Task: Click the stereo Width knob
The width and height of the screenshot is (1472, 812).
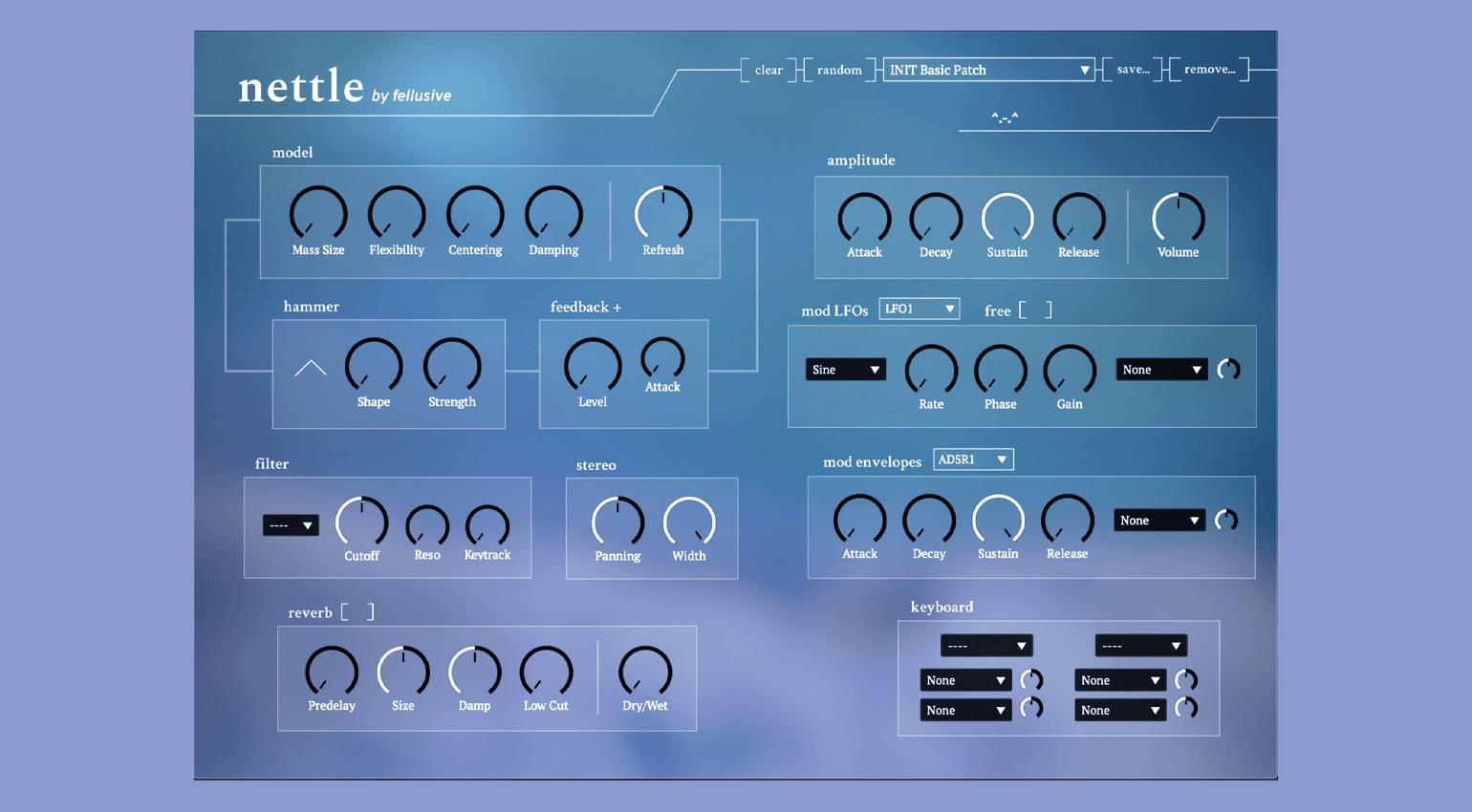Action: [x=689, y=523]
